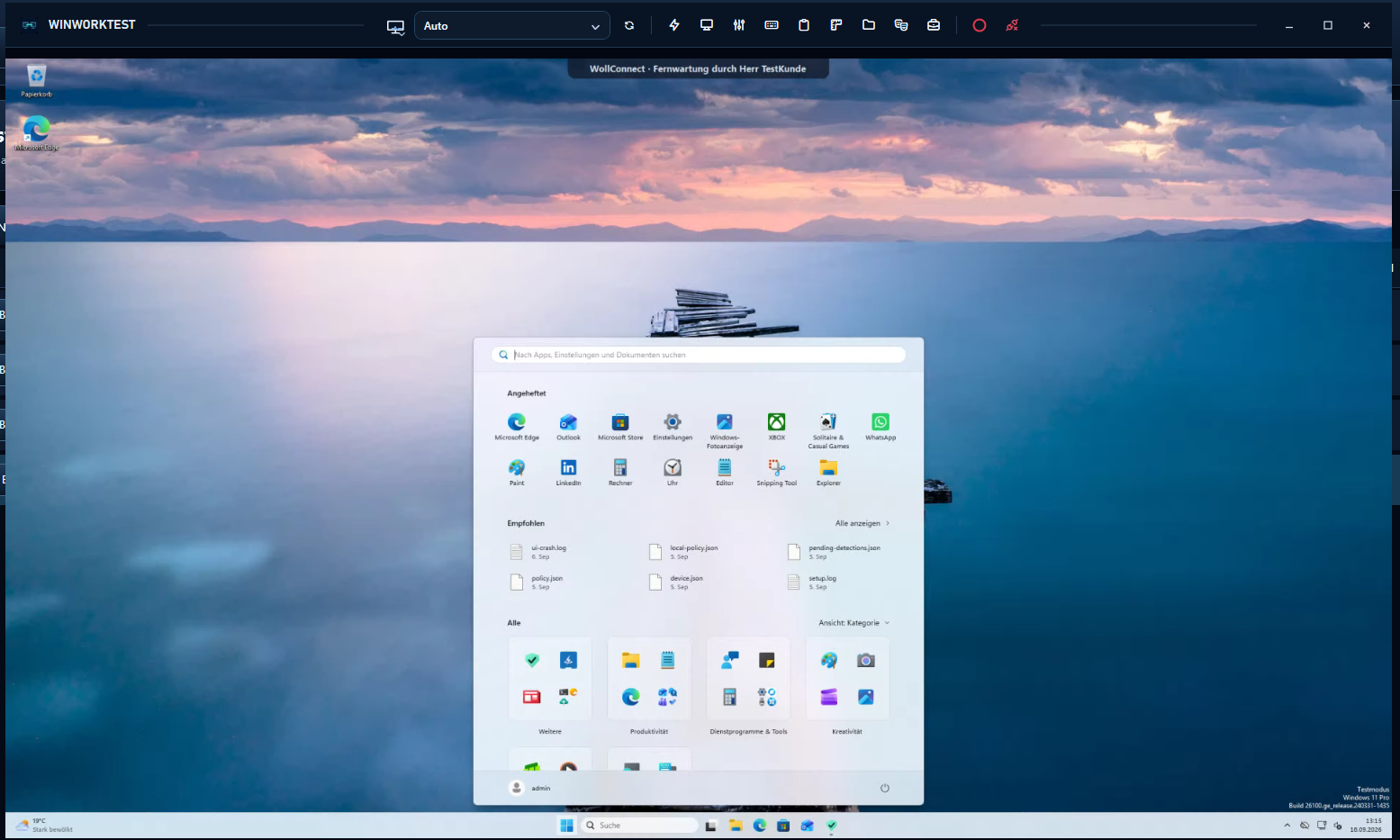Open recommended file setup.log
Viewport: 1400px width, 840px height.
click(812, 583)
